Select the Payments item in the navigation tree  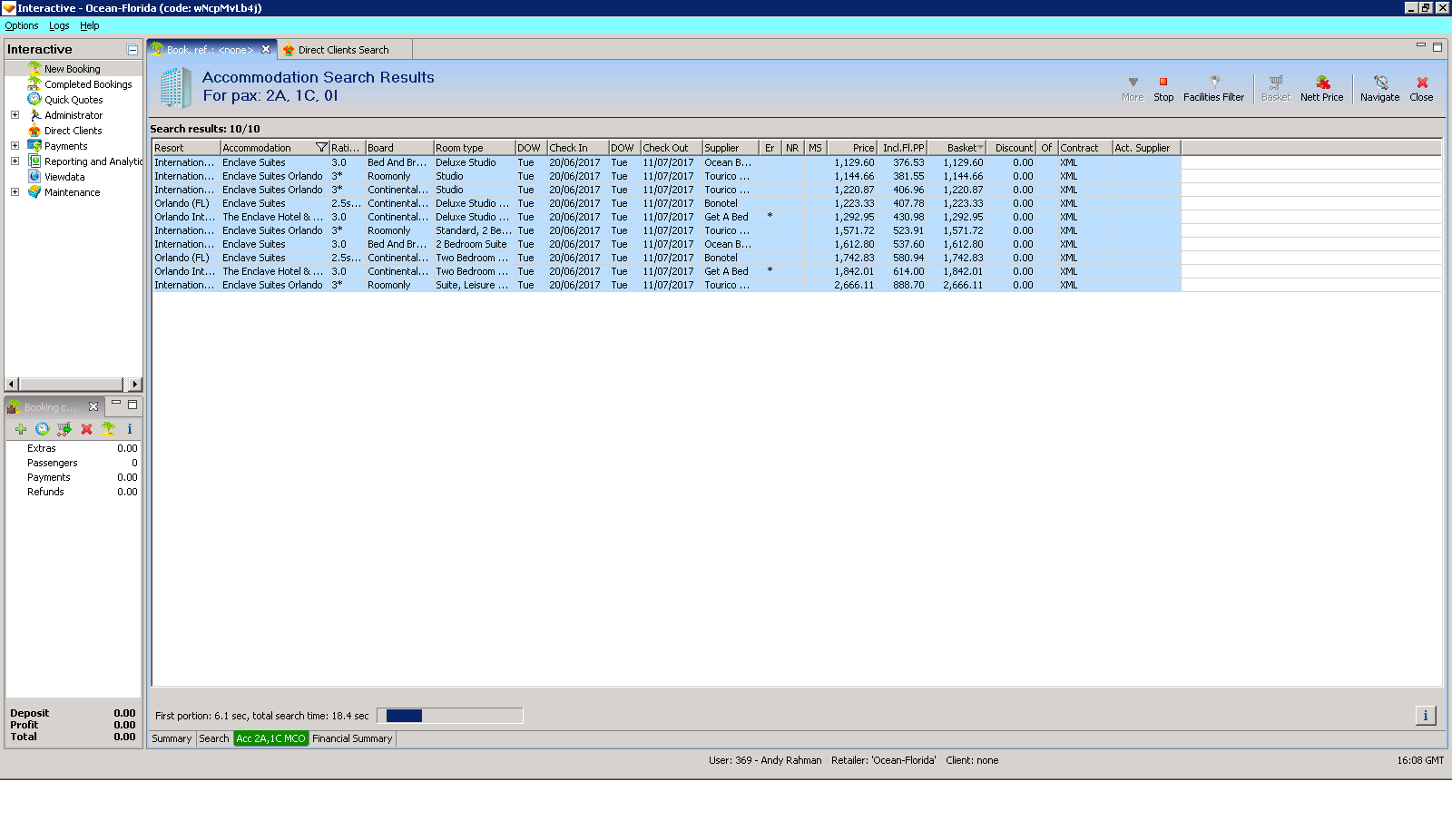[65, 146]
